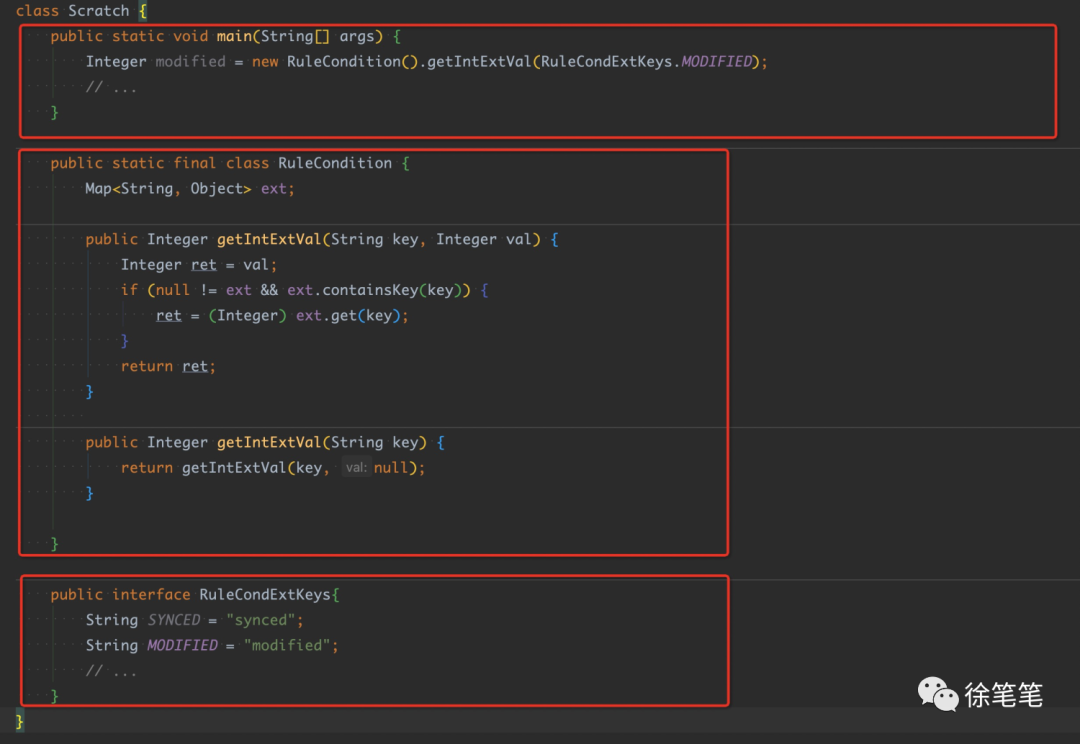Click the "SYNCED" constant
Viewport: 1080px width, 744px height.
[174, 620]
